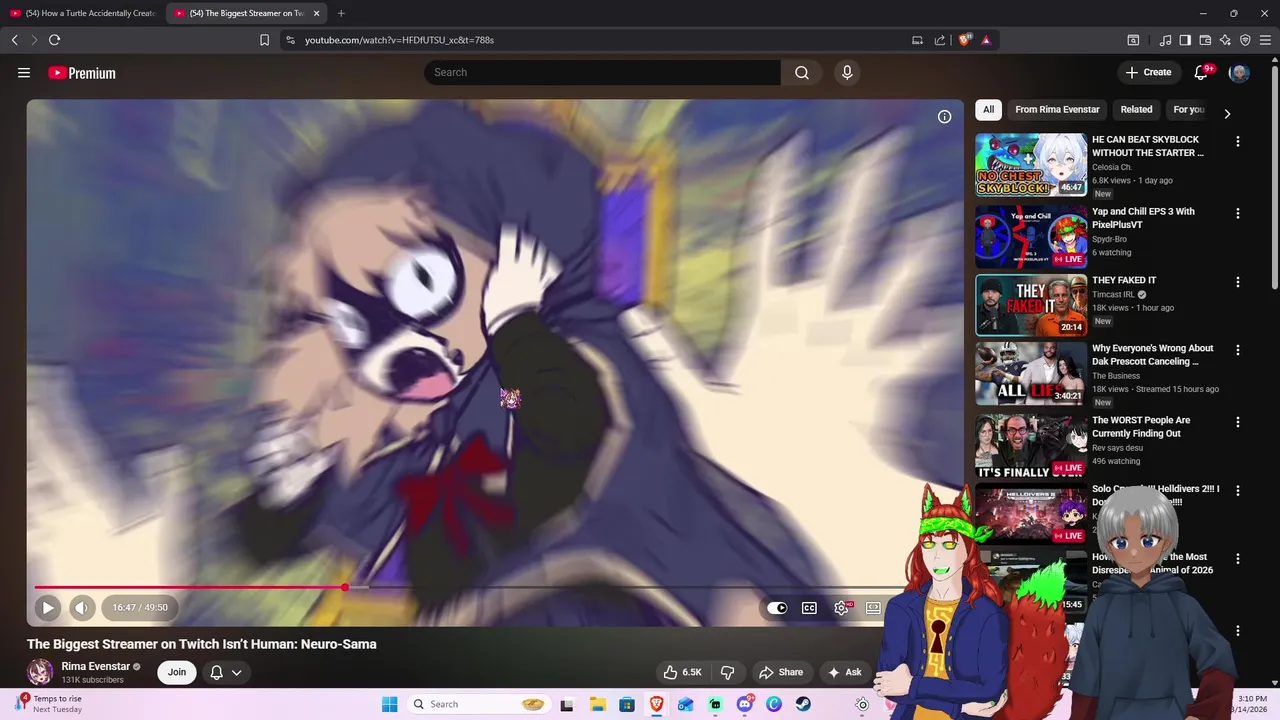Select the All filter chip
Screen dimensions: 1280x720
pos(988,110)
